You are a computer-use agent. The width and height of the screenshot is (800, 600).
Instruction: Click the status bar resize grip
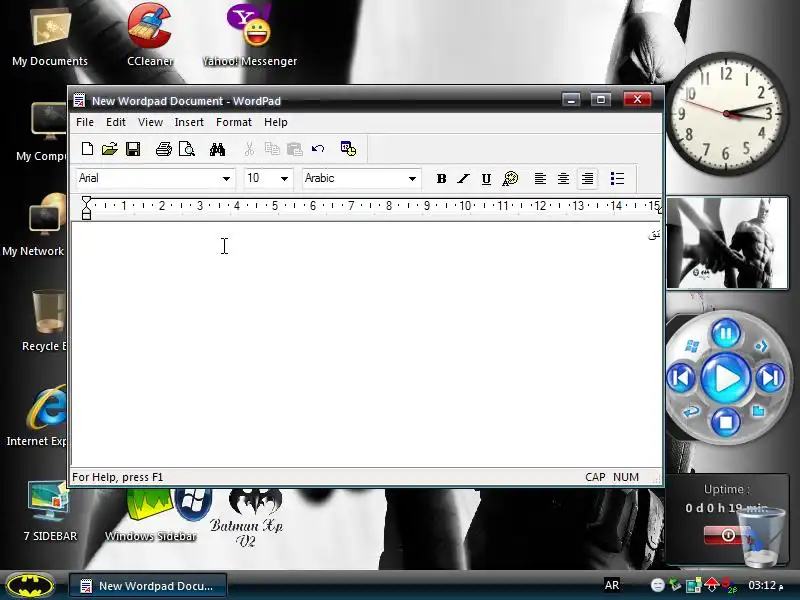click(657, 478)
